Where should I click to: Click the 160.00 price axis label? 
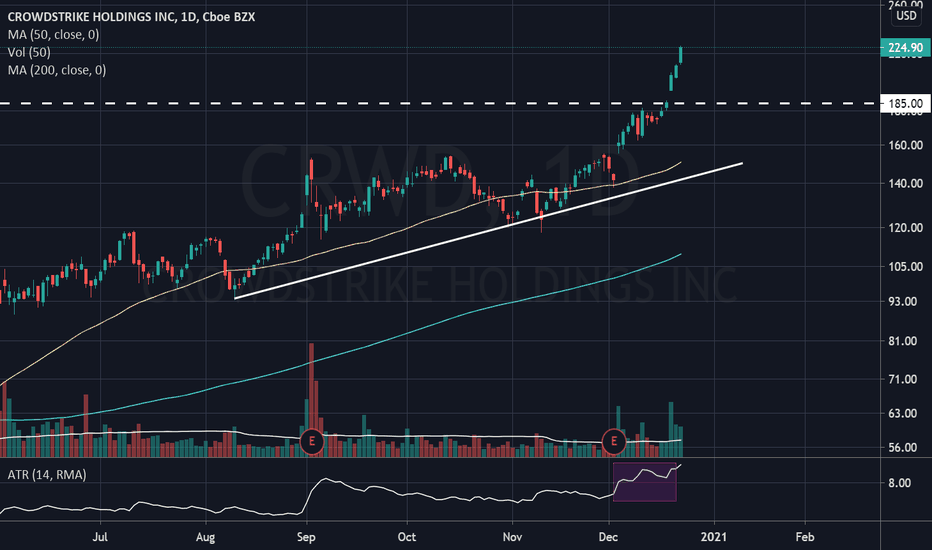[906, 145]
